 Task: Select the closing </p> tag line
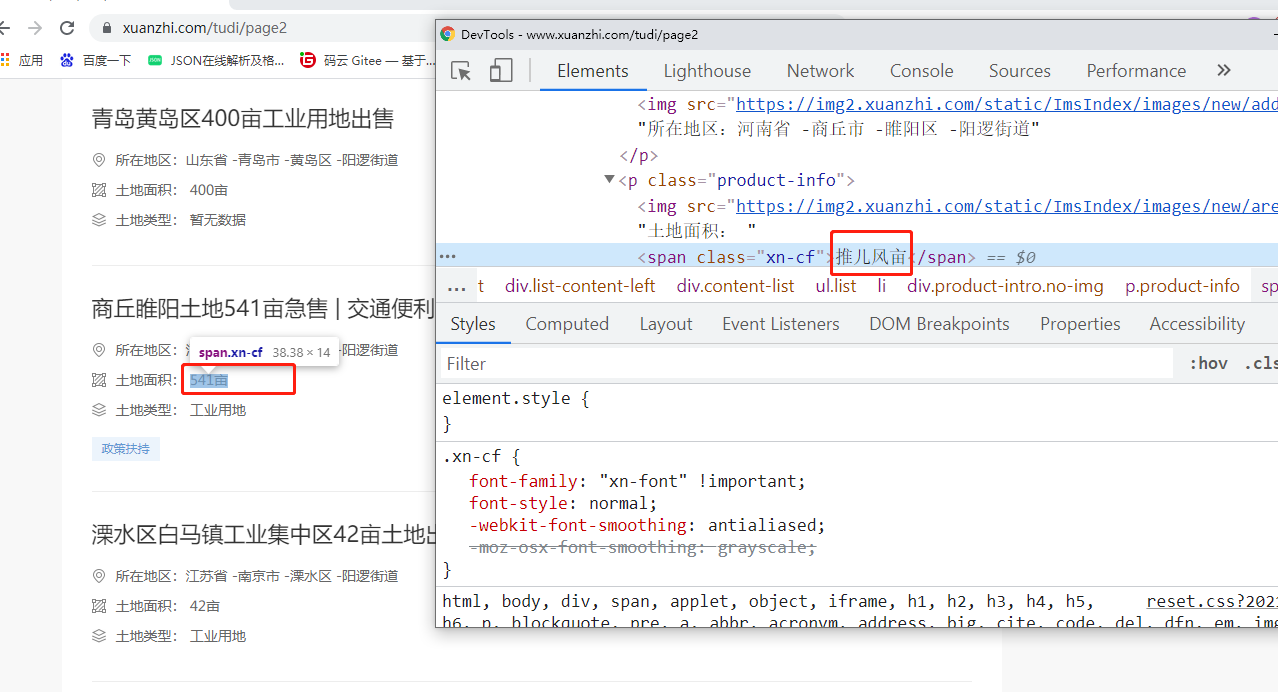639,155
